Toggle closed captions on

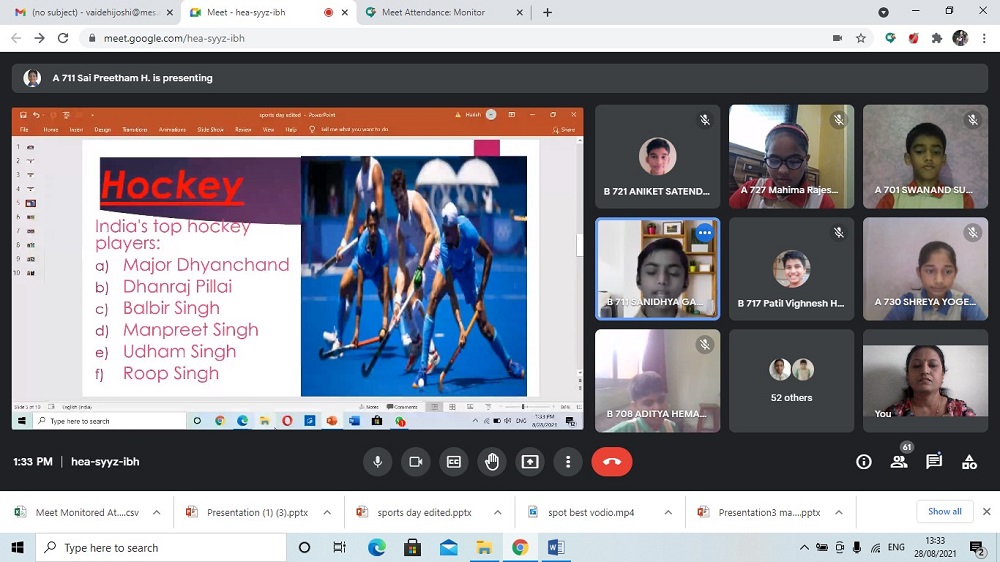coord(454,462)
